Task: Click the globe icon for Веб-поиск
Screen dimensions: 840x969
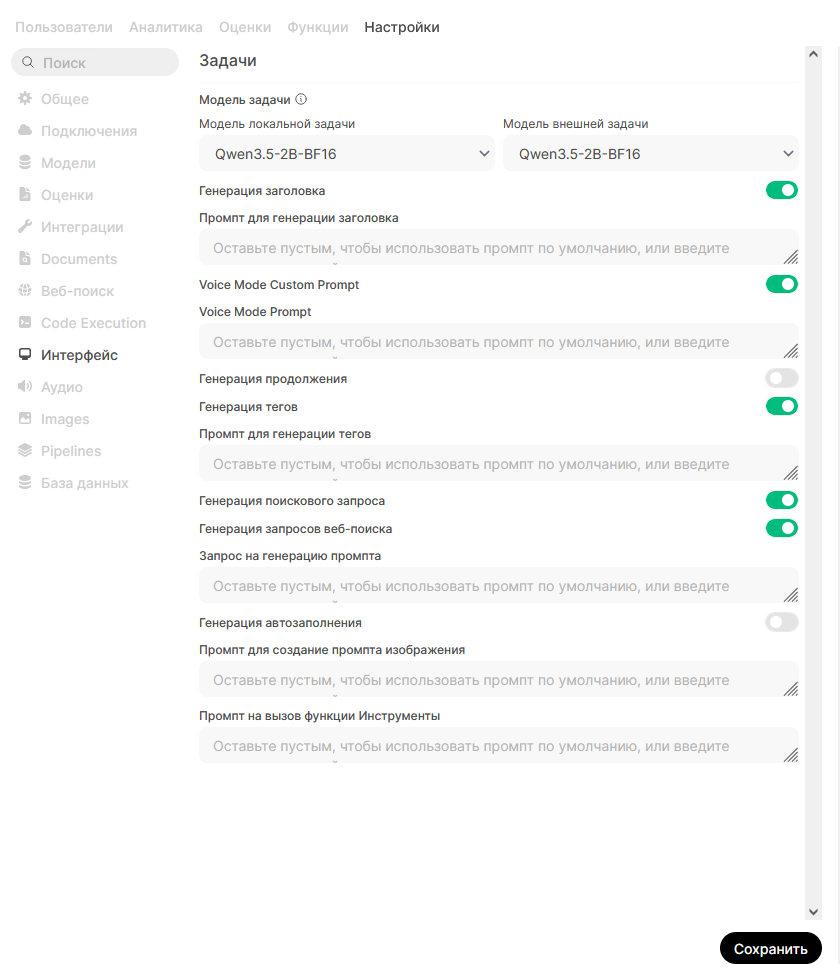Action: click(25, 291)
